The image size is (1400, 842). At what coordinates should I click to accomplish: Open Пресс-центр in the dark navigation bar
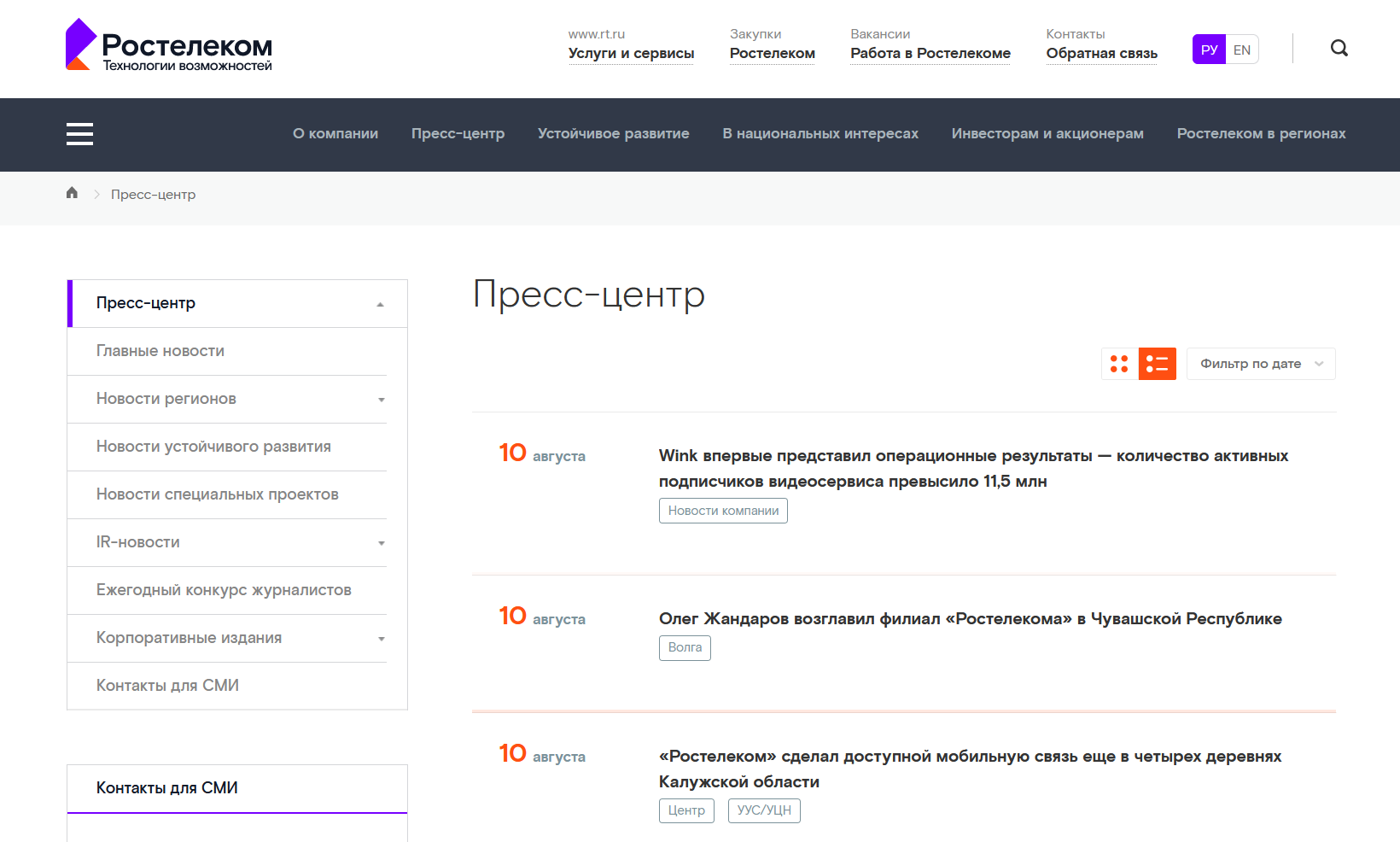pyautogui.click(x=458, y=134)
